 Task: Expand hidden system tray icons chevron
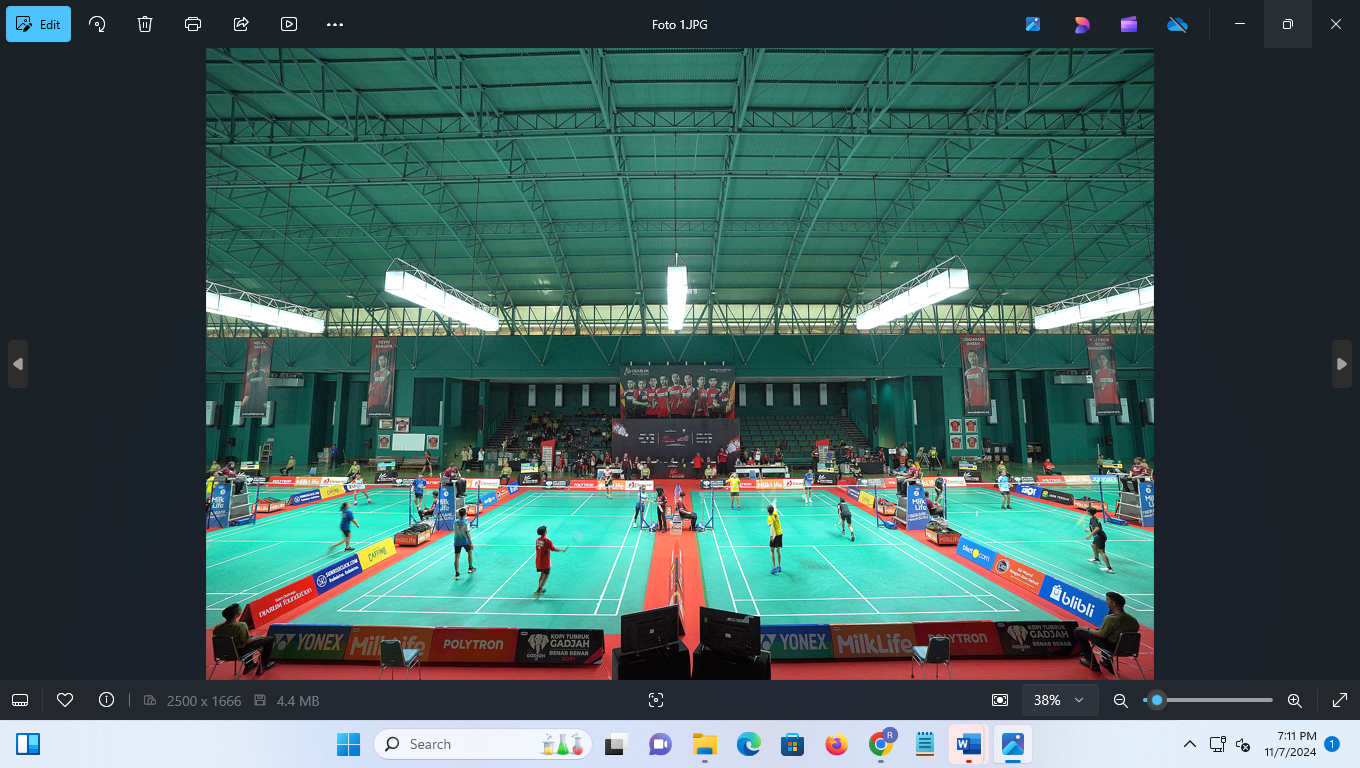[1189, 744]
